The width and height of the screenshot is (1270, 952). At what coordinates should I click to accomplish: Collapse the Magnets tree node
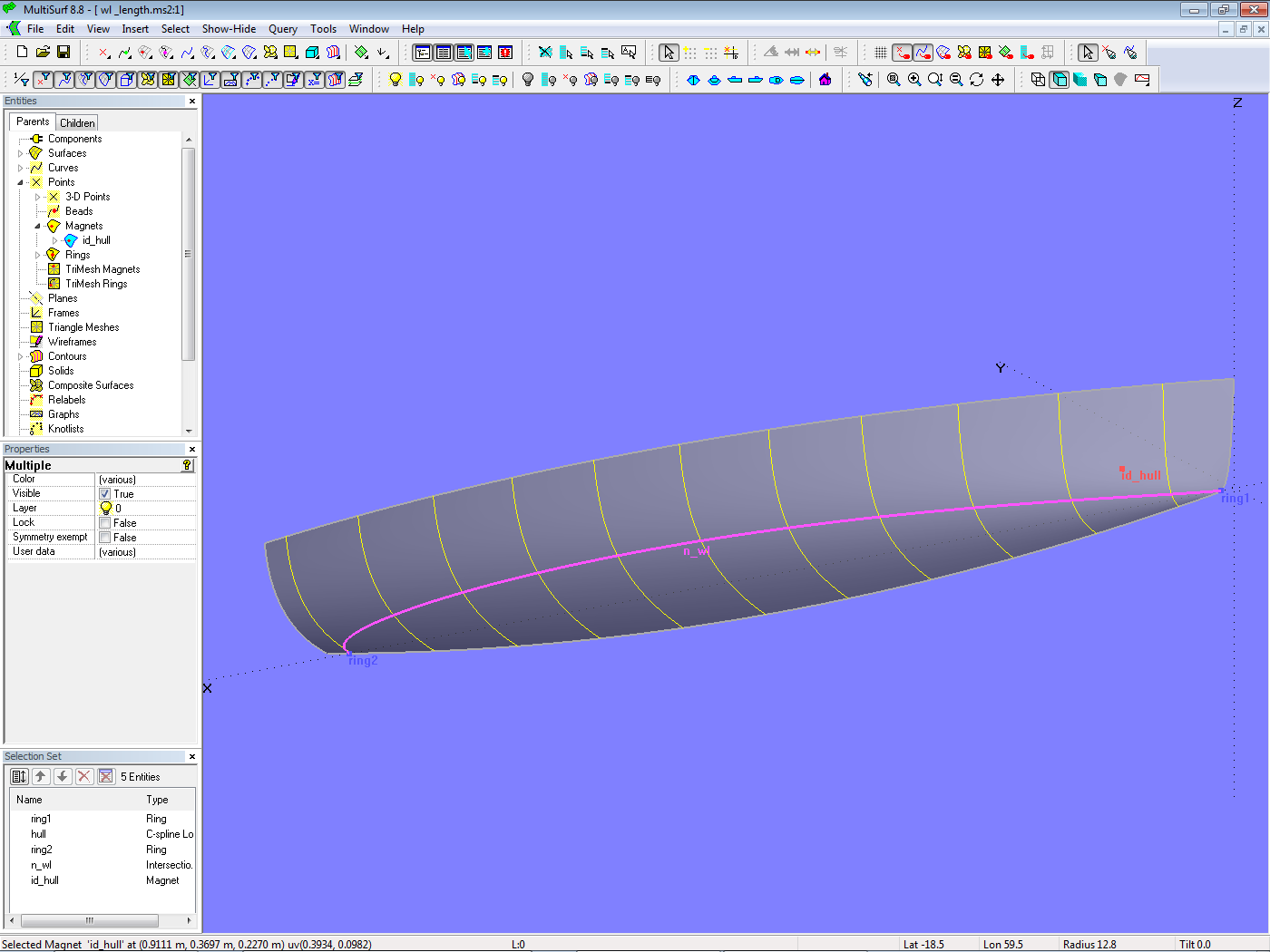click(37, 226)
